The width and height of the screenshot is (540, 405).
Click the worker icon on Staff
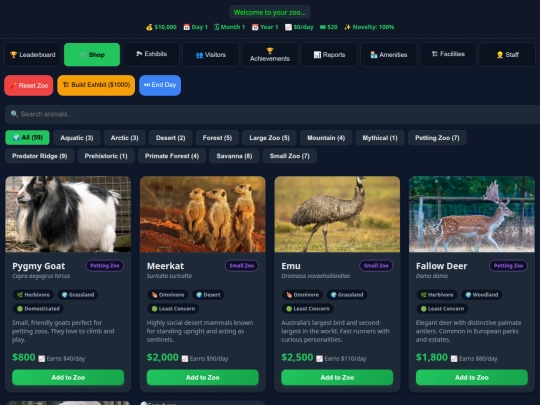click(500, 55)
